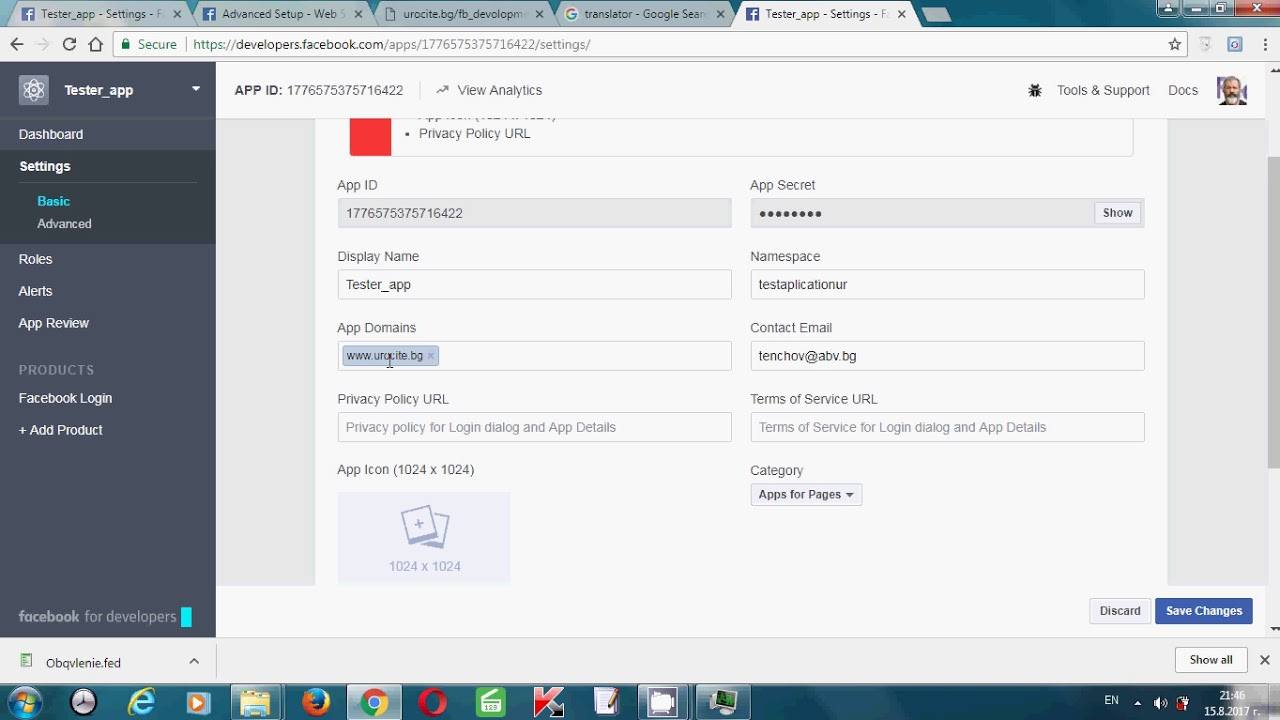
Task: Open Dashboard in the sidebar
Action: [x=51, y=134]
